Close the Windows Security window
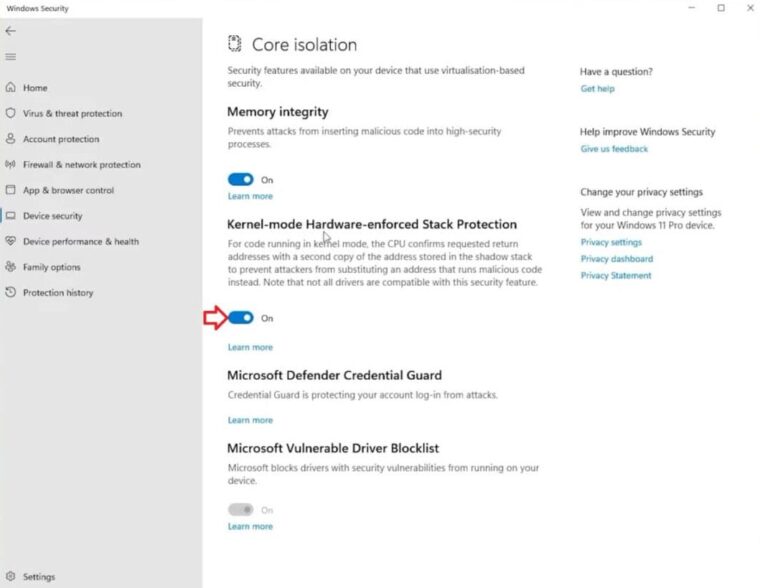The width and height of the screenshot is (760, 588). click(750, 8)
